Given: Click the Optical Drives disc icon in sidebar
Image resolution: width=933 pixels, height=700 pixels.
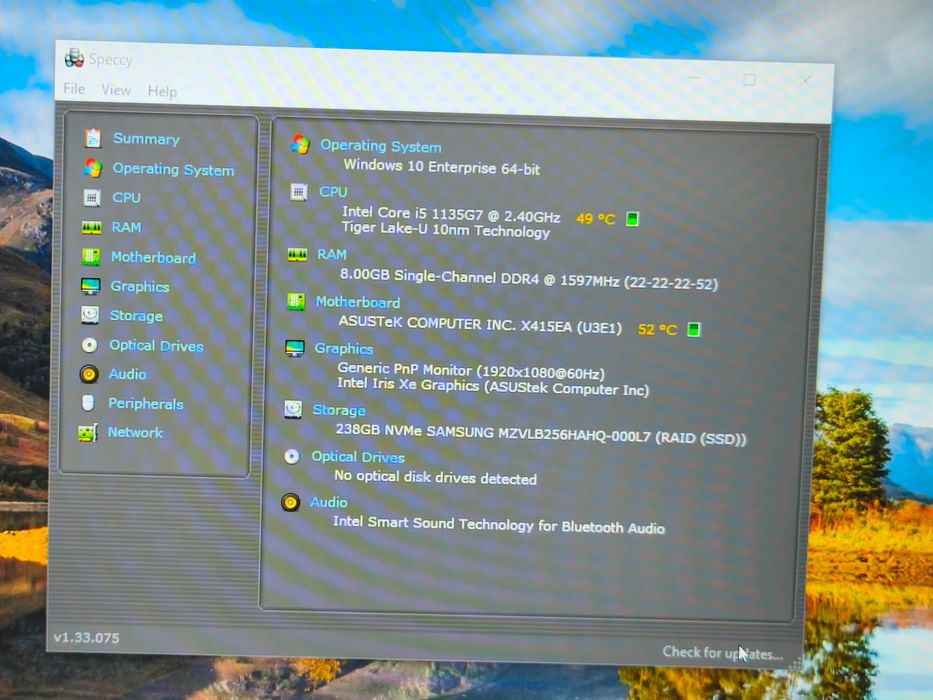Looking at the screenshot, I should pyautogui.click(x=89, y=345).
